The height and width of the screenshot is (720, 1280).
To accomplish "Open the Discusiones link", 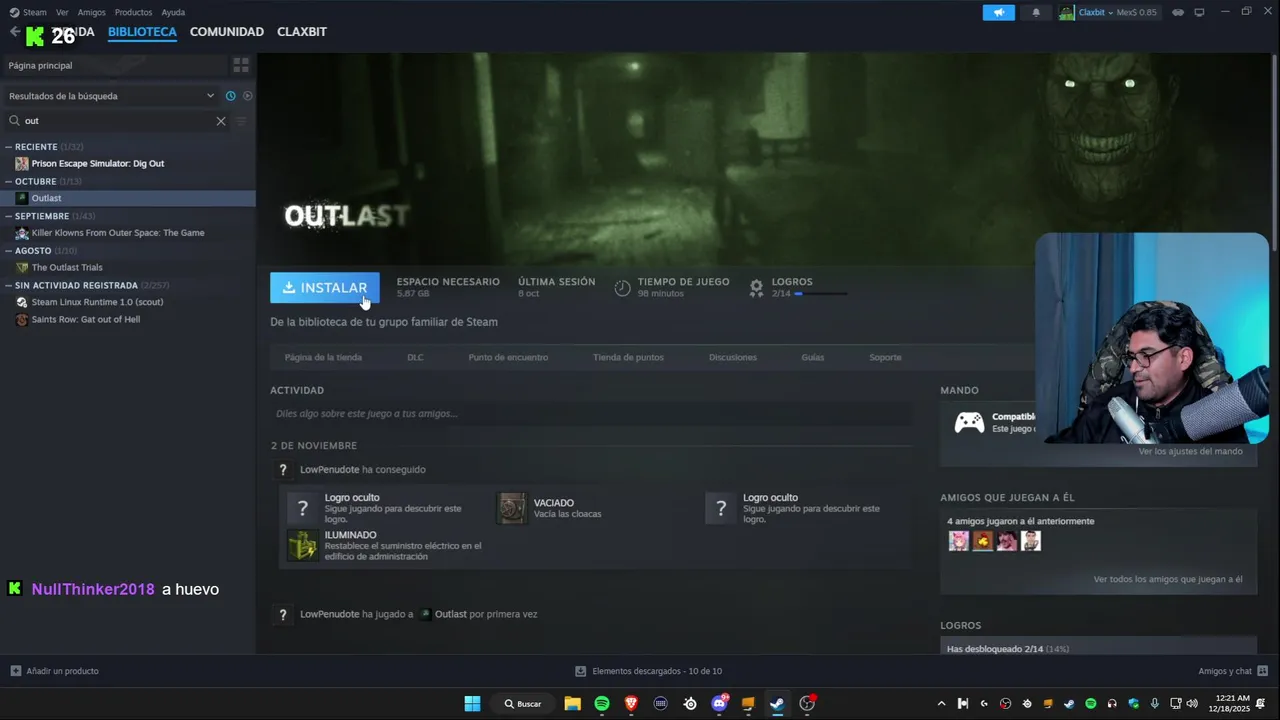I will click(733, 357).
